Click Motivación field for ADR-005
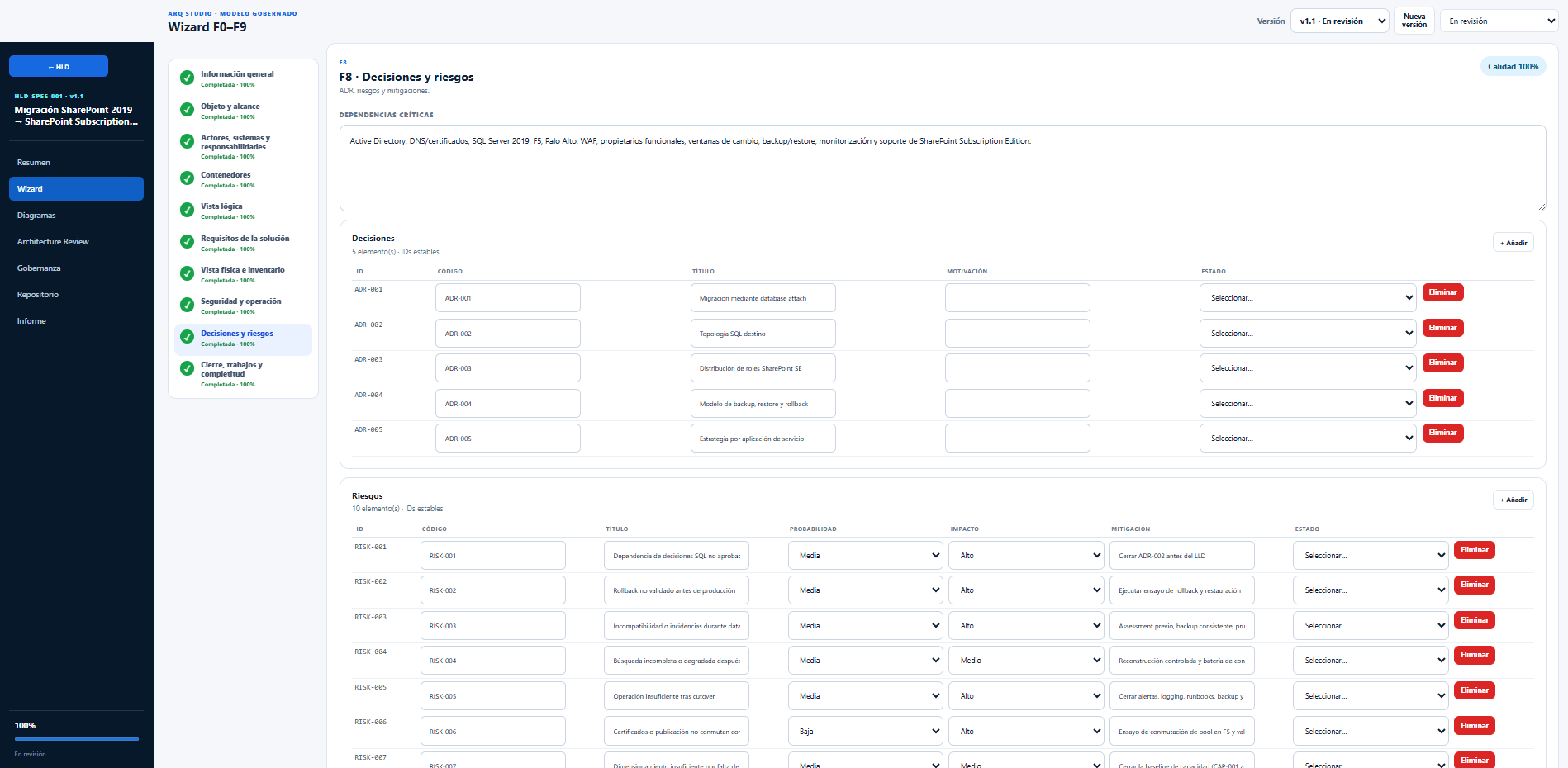 click(x=1018, y=439)
